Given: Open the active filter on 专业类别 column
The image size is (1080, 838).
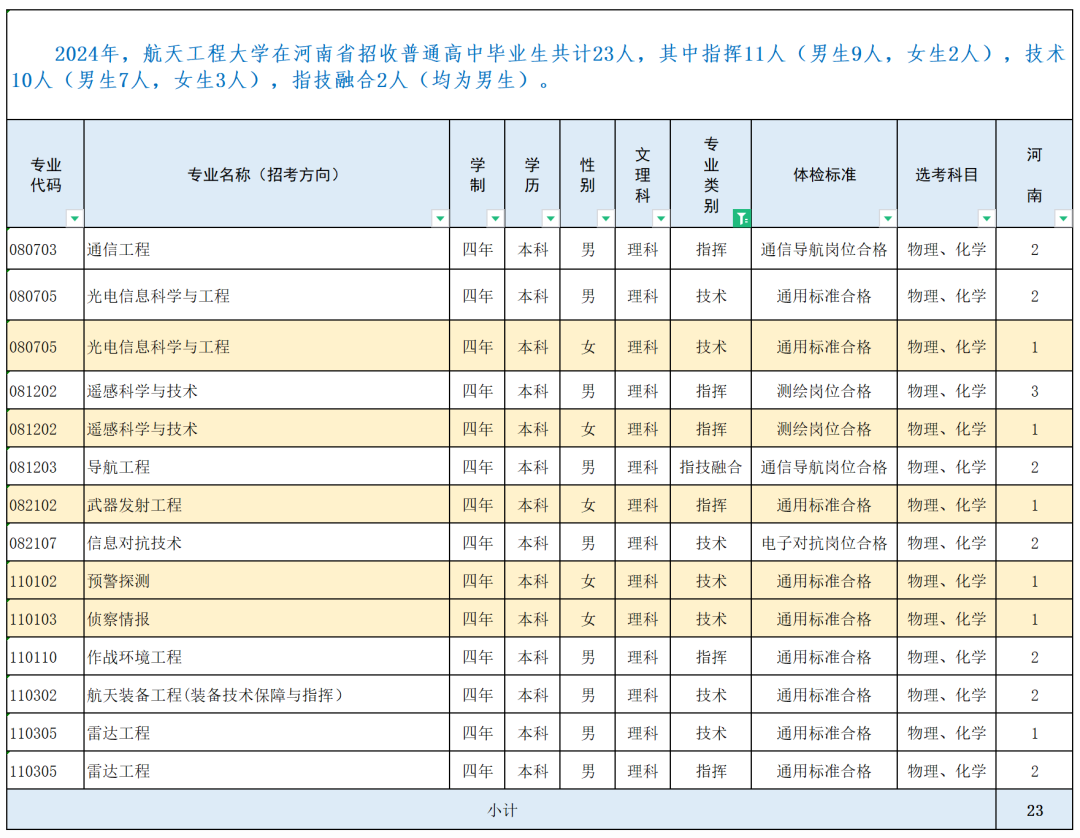Looking at the screenshot, I should coord(741,218).
